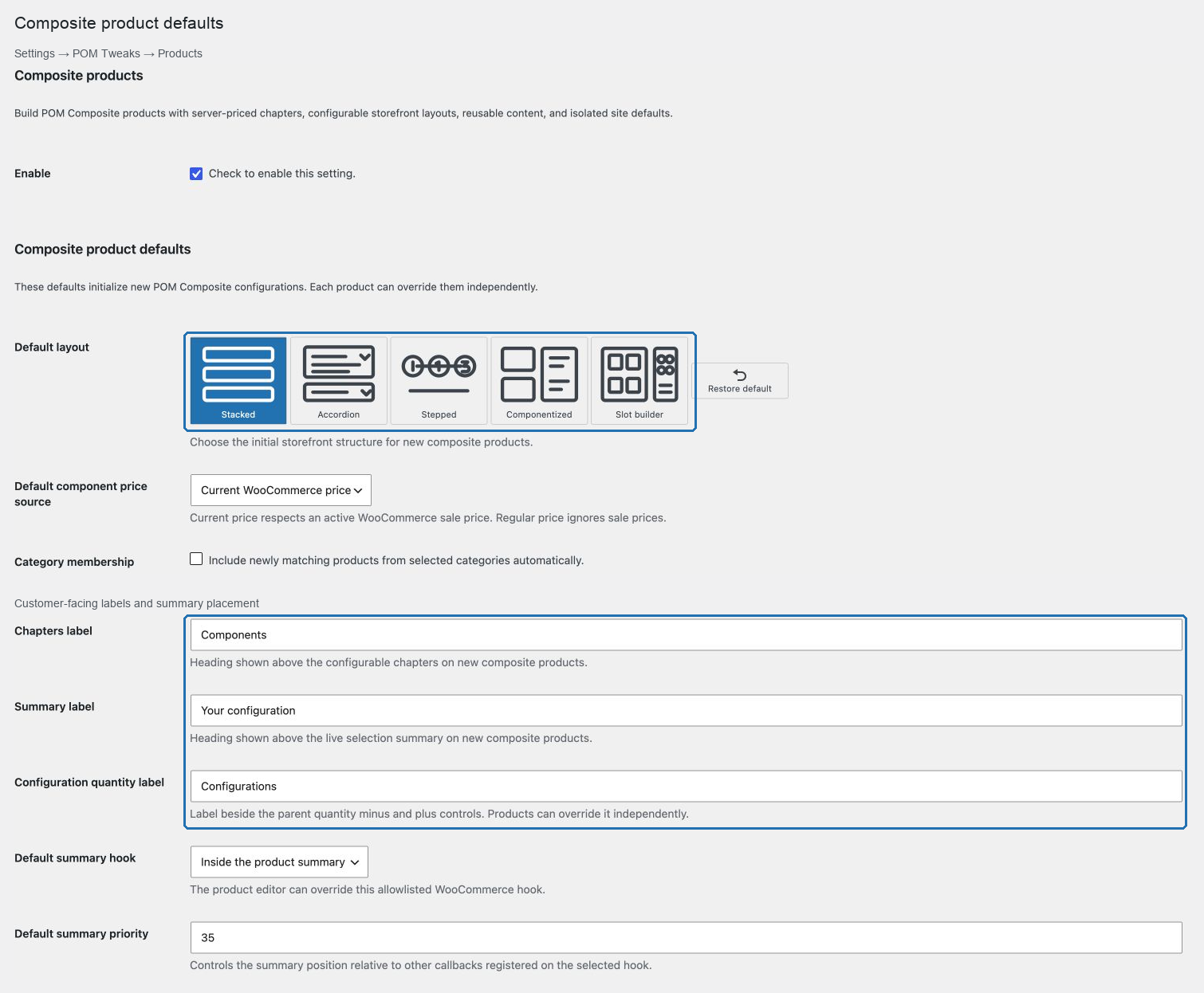Edit the Configuration quantity label field
This screenshot has height=993, width=1204.
[686, 786]
